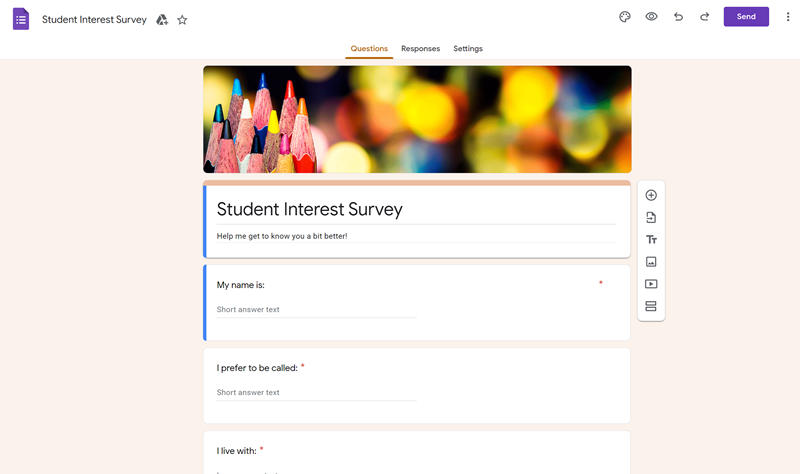800x474 pixels.
Task: Click the document name in the top bar
Action: 94,20
